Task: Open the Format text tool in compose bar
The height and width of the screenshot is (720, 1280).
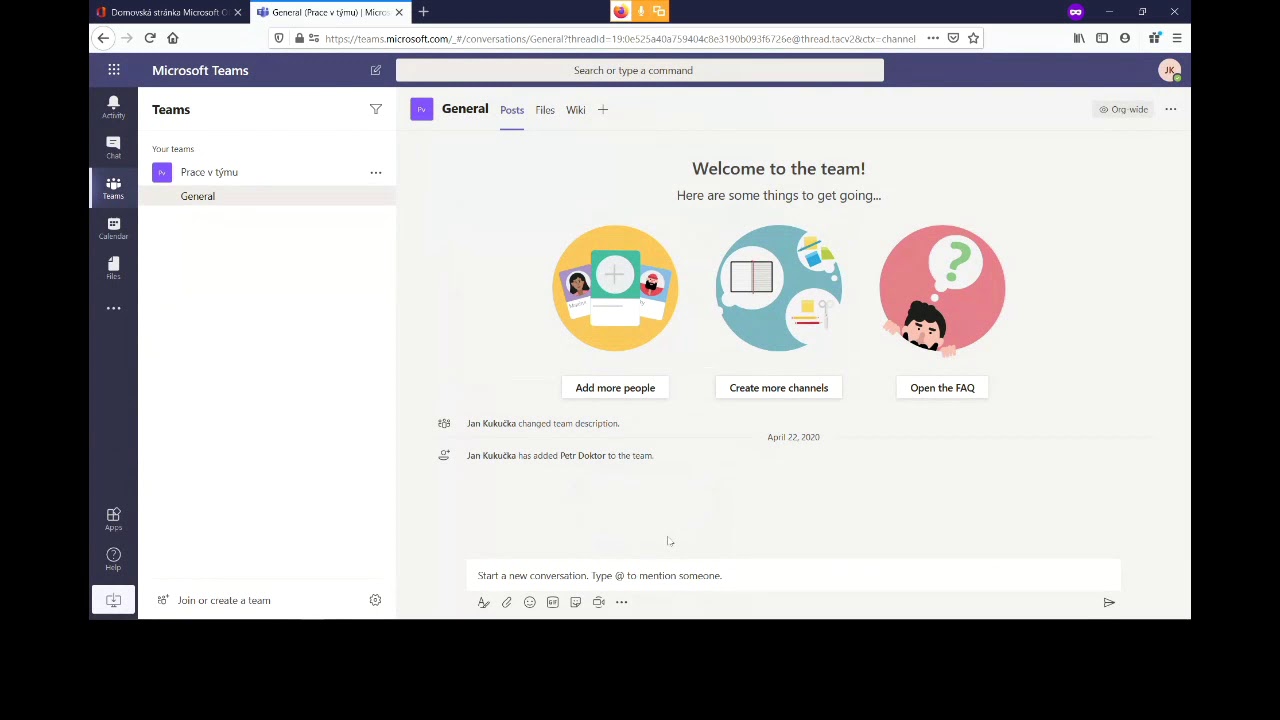Action: pyautogui.click(x=484, y=602)
